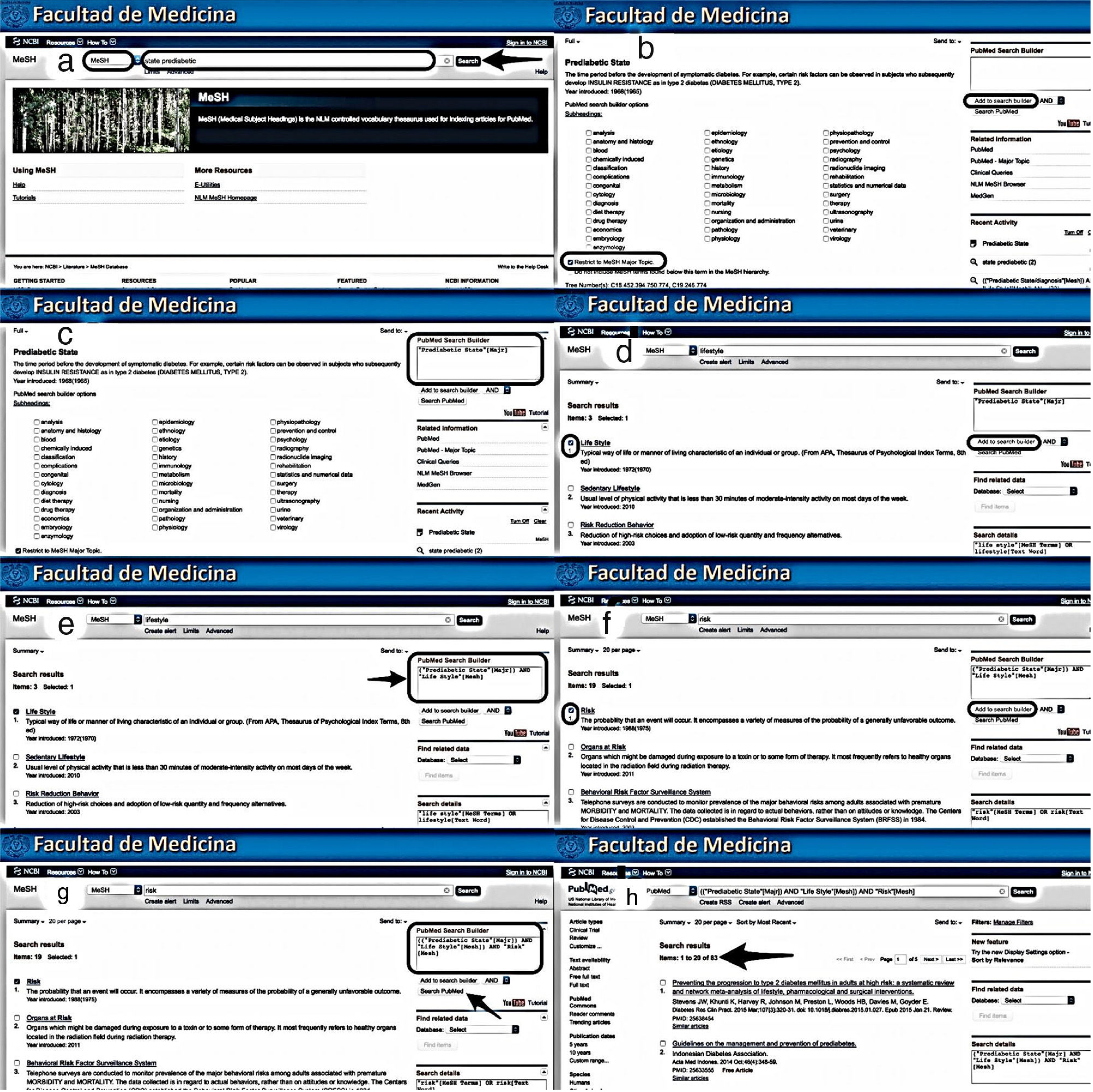Uncheck 'Restrict to MeSH Major Topic' in panel b
Viewport: 1093px width, 1092px height.
(570, 262)
